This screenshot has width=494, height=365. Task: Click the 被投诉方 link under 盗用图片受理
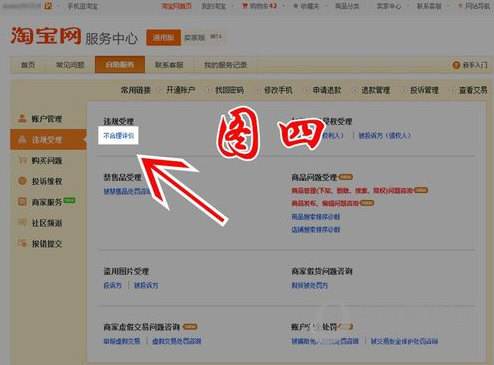(146, 285)
